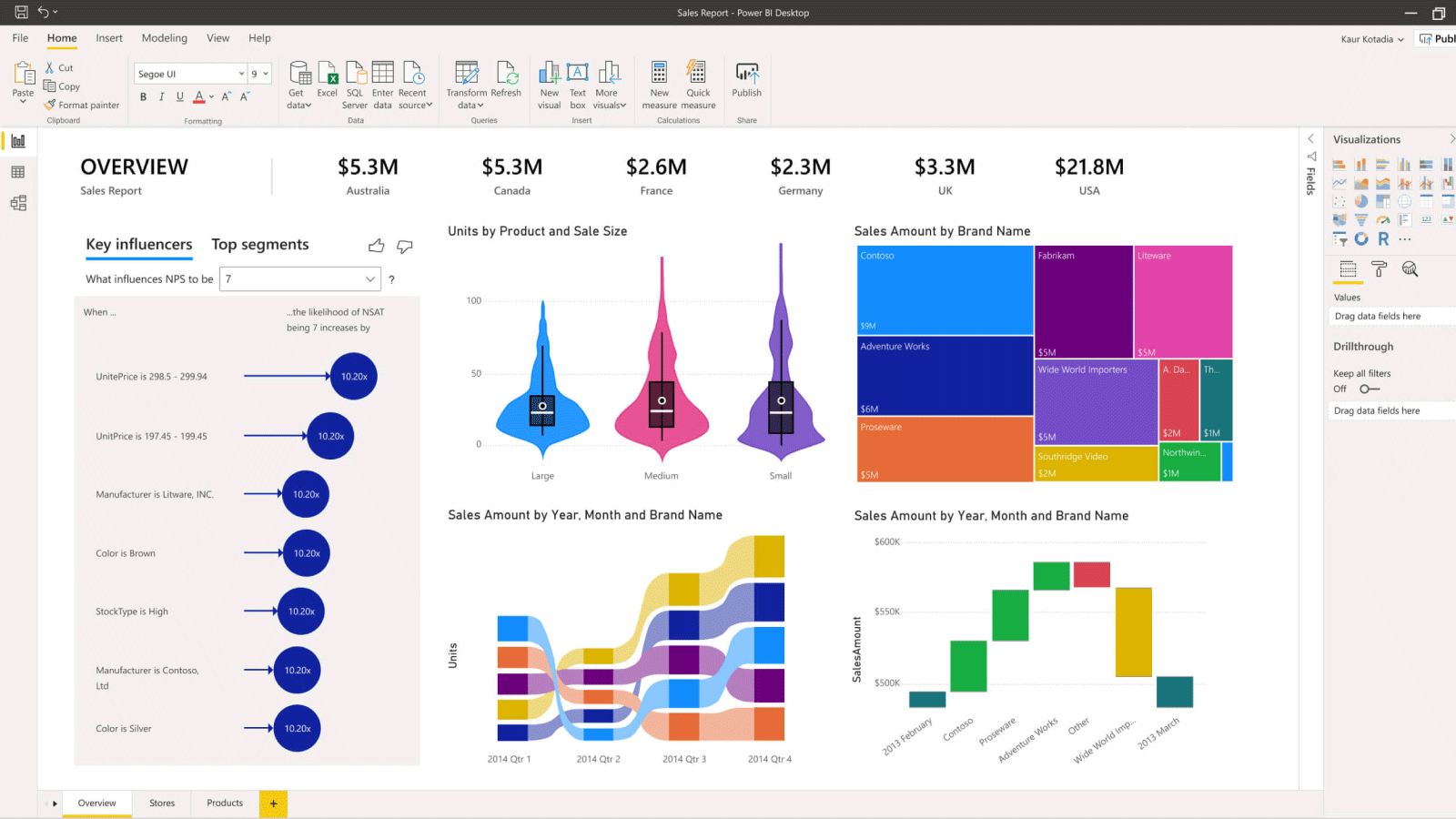
Task: Click the Contoso tile in the treemap
Action: click(x=945, y=290)
